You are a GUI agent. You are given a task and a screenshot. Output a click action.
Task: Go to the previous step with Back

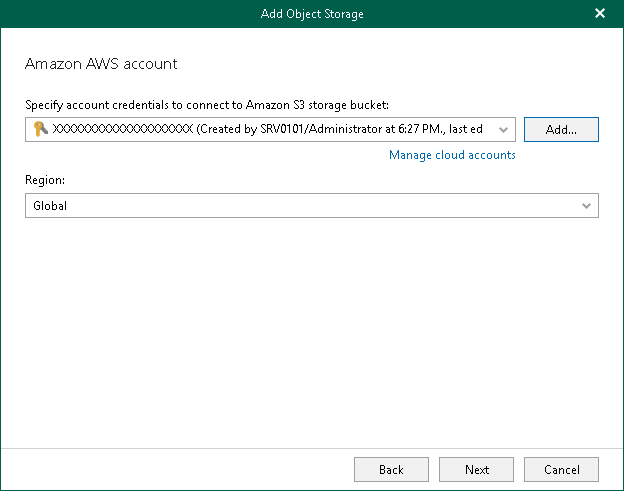(391, 470)
